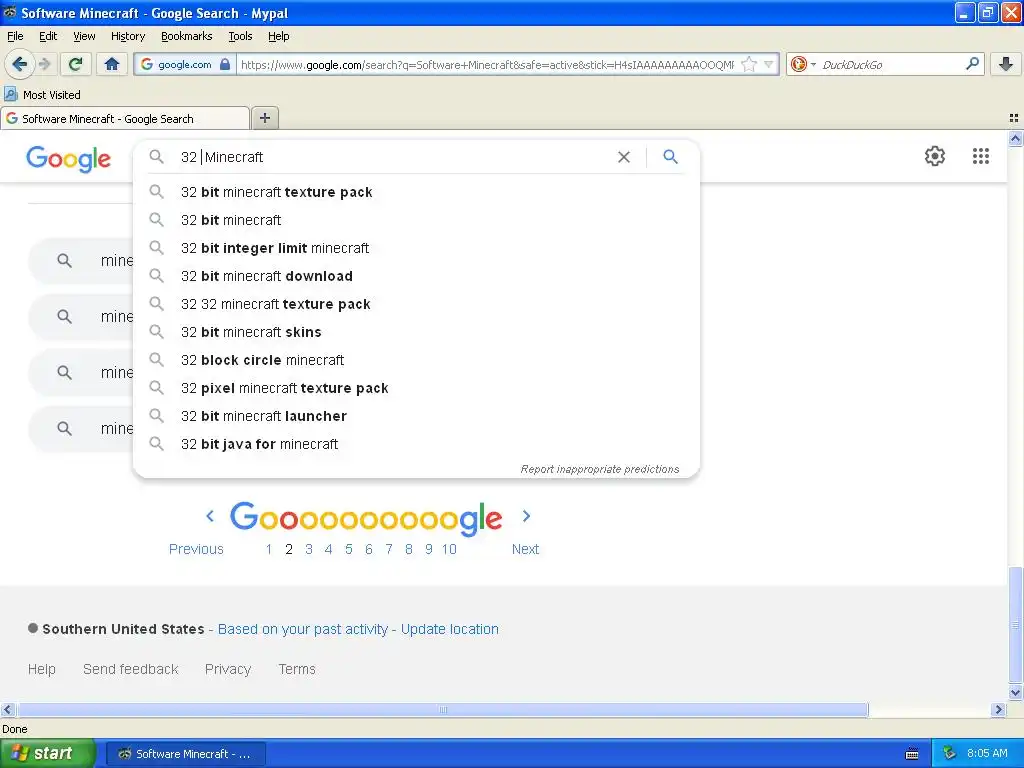Click the DuckDuckGo search magnifier icon
The image size is (1024, 768).
coord(972,64)
